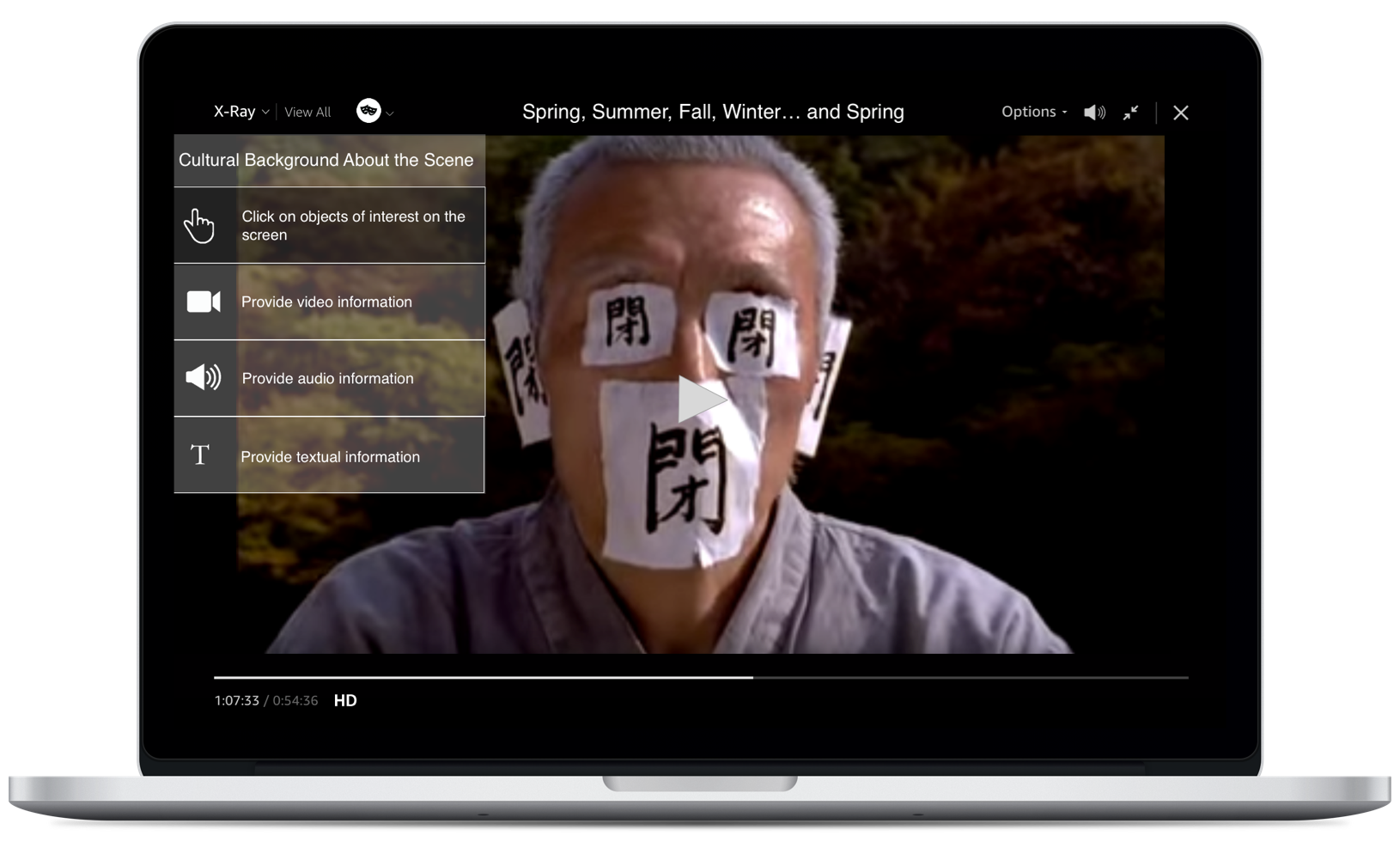Click the movie title text
The width and height of the screenshot is (1400, 854).
click(x=713, y=112)
